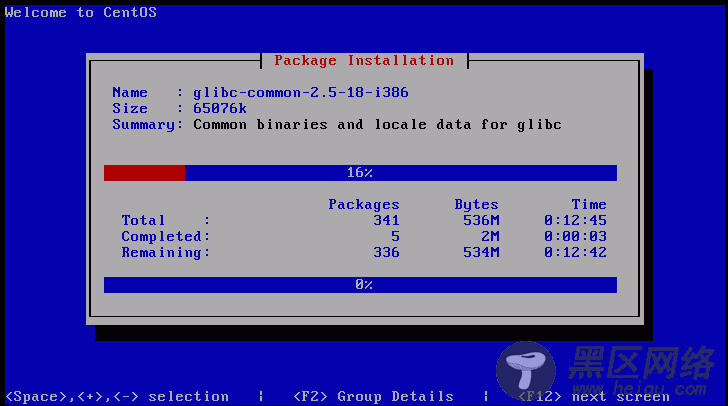
Task: Click the size value 65076k
Action: coord(220,108)
